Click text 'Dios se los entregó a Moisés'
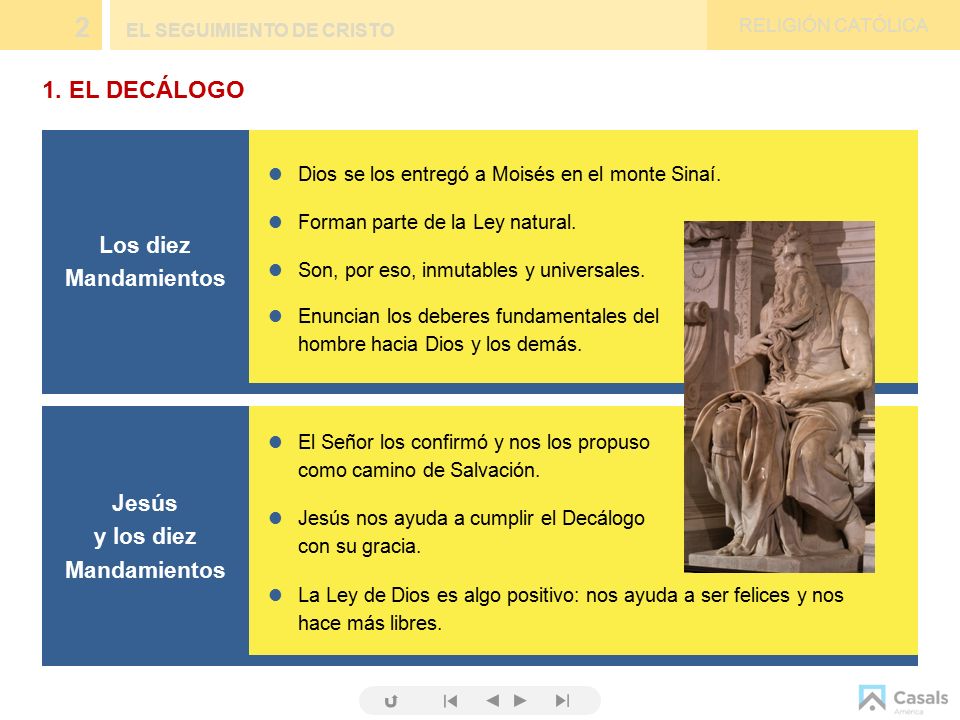This screenshot has height=720, width=960. [427, 174]
